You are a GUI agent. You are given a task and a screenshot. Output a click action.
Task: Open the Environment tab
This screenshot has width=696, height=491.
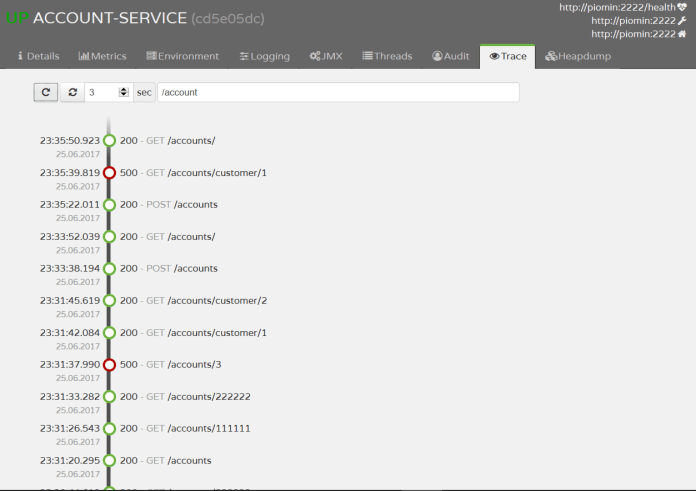tap(182, 56)
